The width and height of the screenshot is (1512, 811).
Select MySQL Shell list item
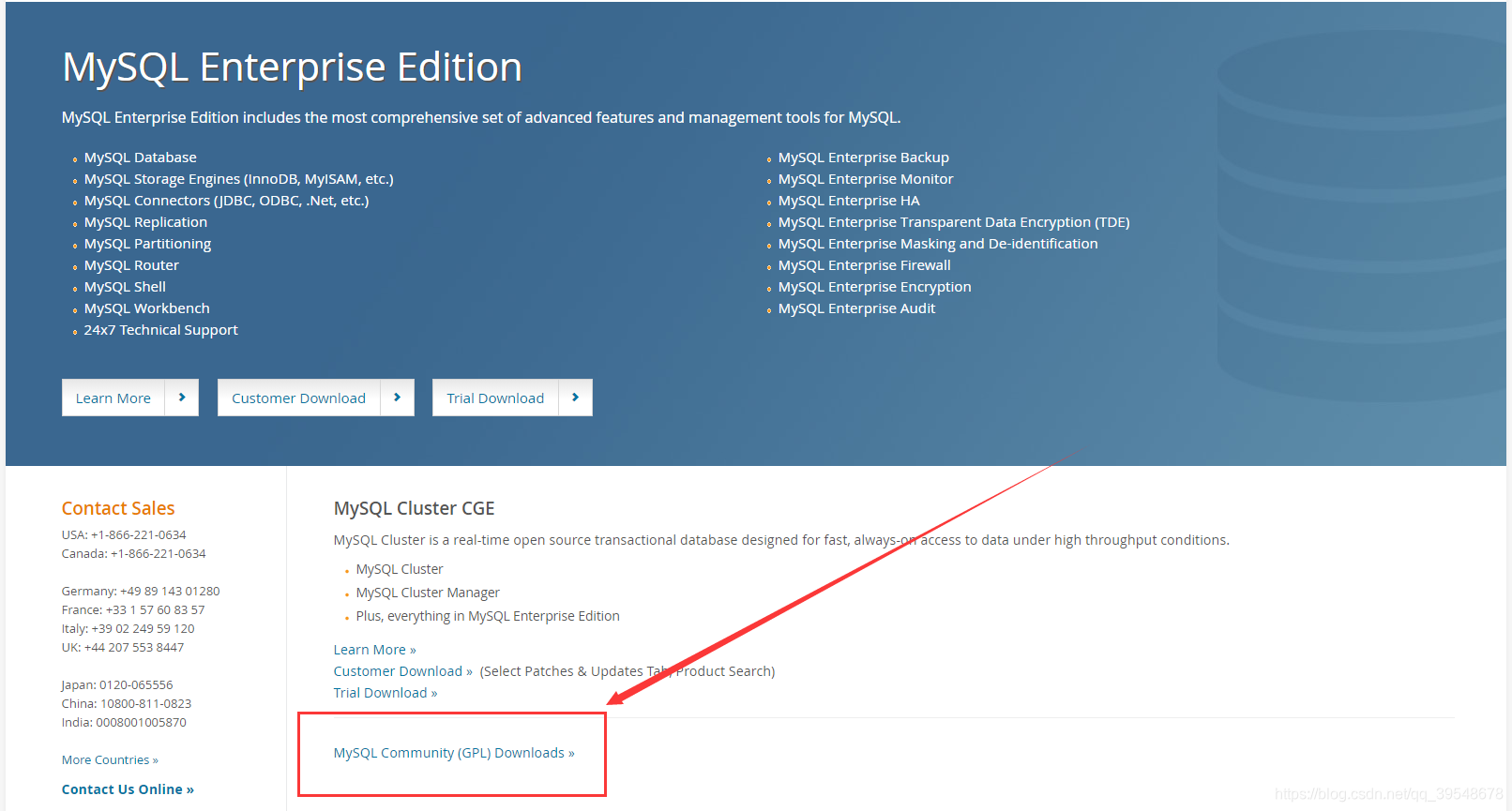[125, 287]
